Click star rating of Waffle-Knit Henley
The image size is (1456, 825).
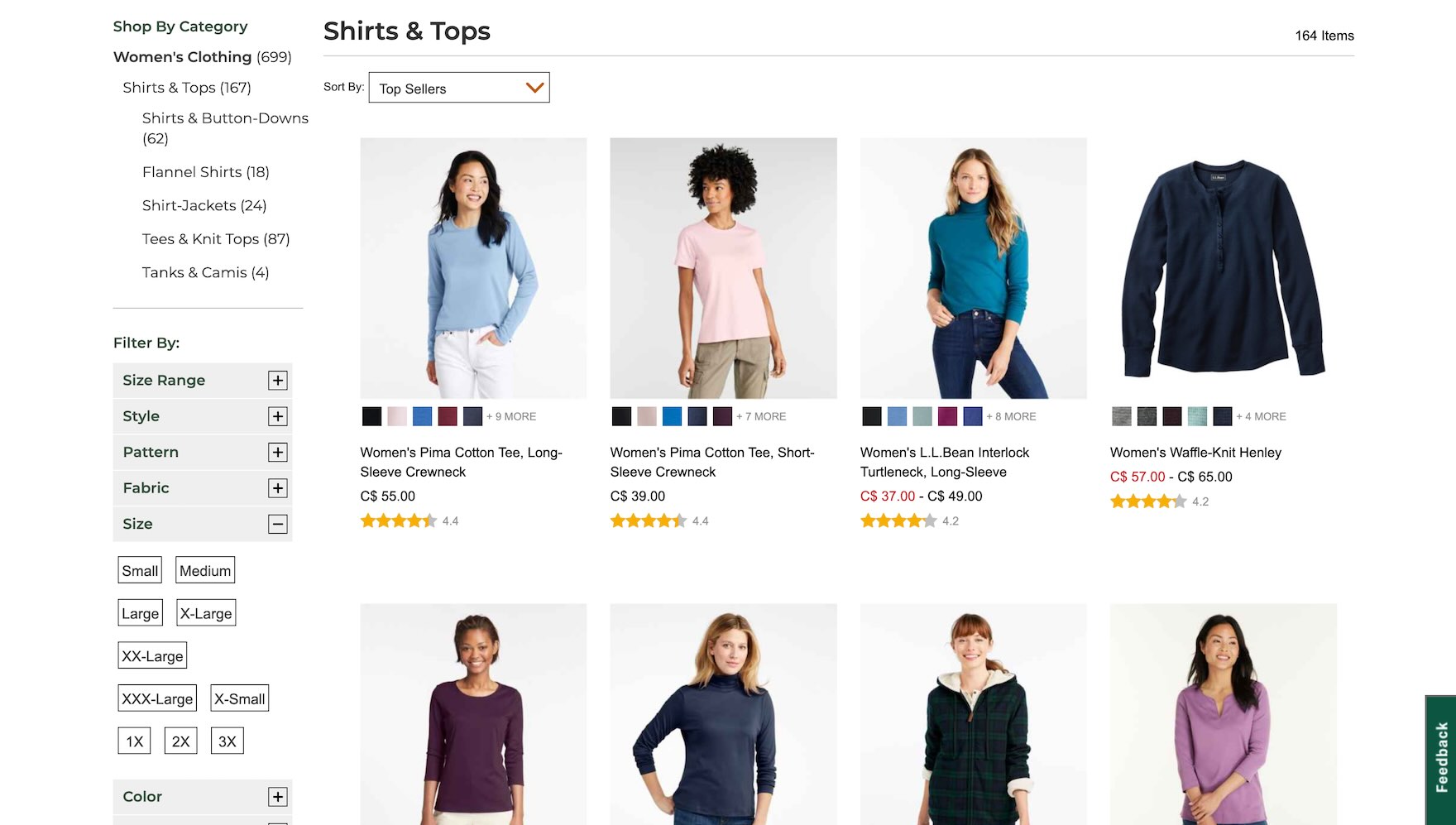(1148, 501)
